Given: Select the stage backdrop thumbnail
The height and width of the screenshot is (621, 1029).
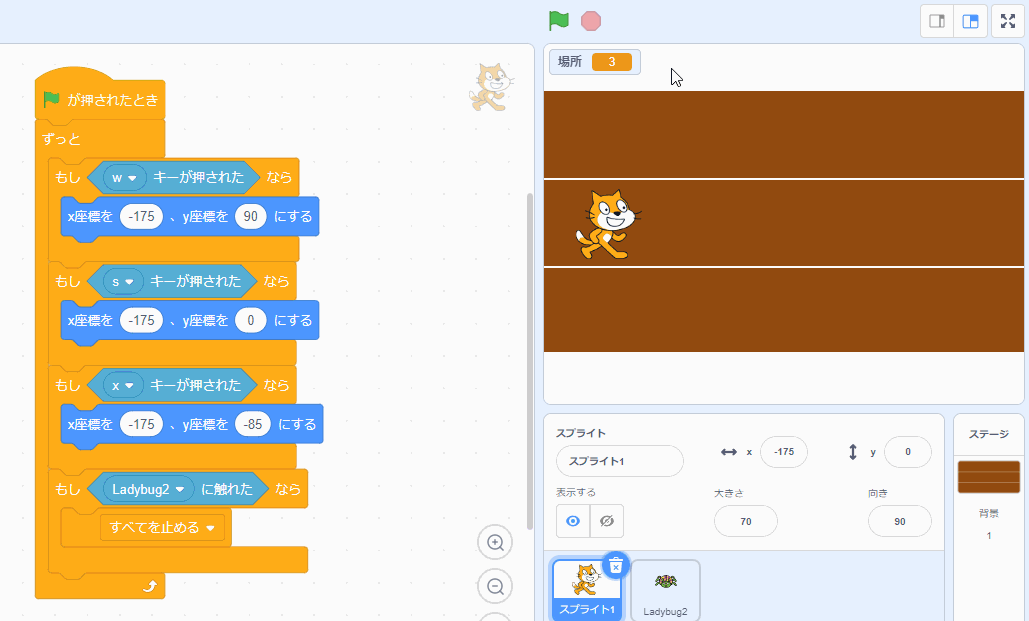Looking at the screenshot, I should [988, 478].
